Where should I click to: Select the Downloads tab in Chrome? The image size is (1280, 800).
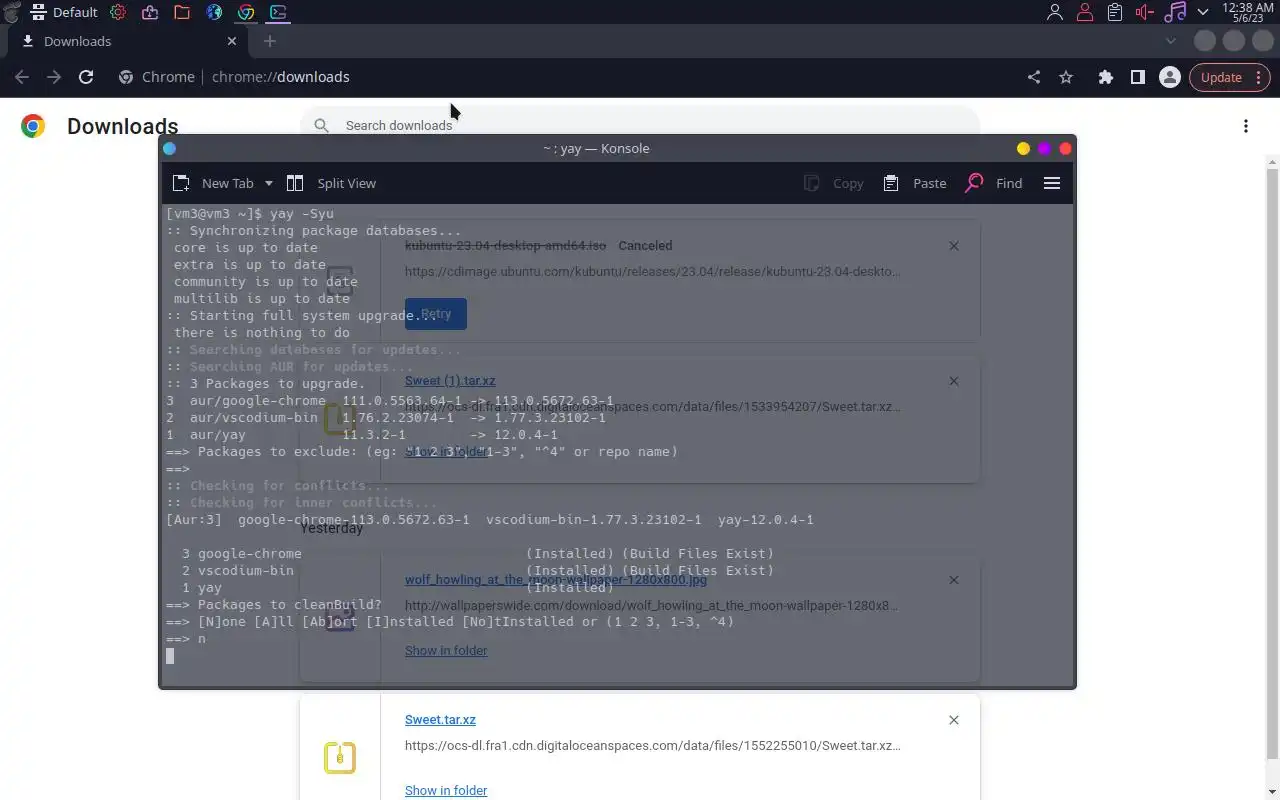[x=128, y=41]
